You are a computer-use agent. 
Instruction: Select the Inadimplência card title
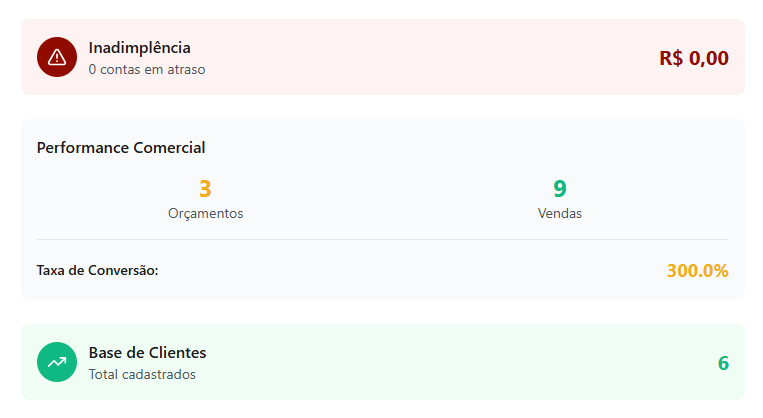pos(139,47)
